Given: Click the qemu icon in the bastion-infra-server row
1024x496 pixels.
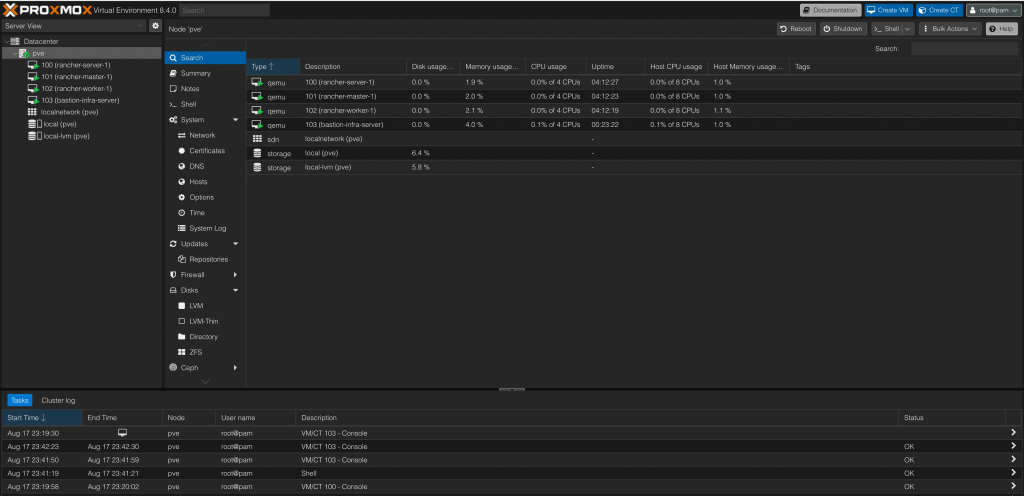Looking at the screenshot, I should (257, 125).
